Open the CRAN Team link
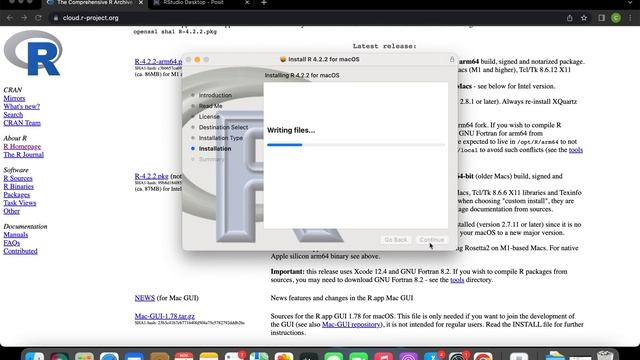This screenshot has height=360, width=640. pos(22,123)
